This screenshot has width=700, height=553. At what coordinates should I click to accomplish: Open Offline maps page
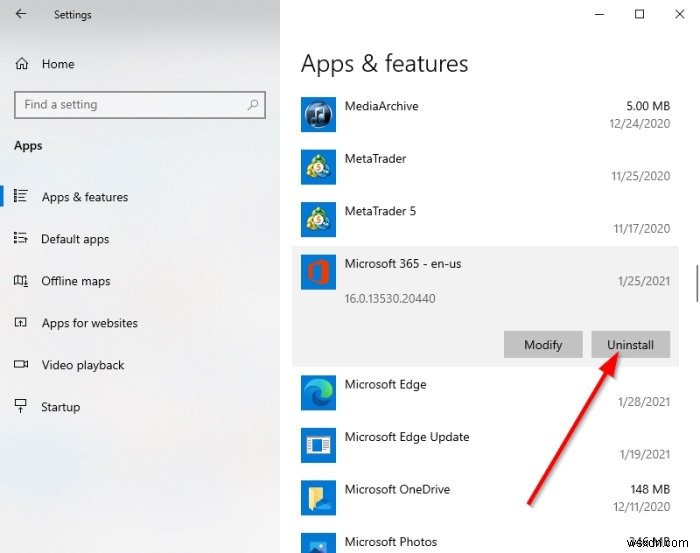click(x=76, y=281)
